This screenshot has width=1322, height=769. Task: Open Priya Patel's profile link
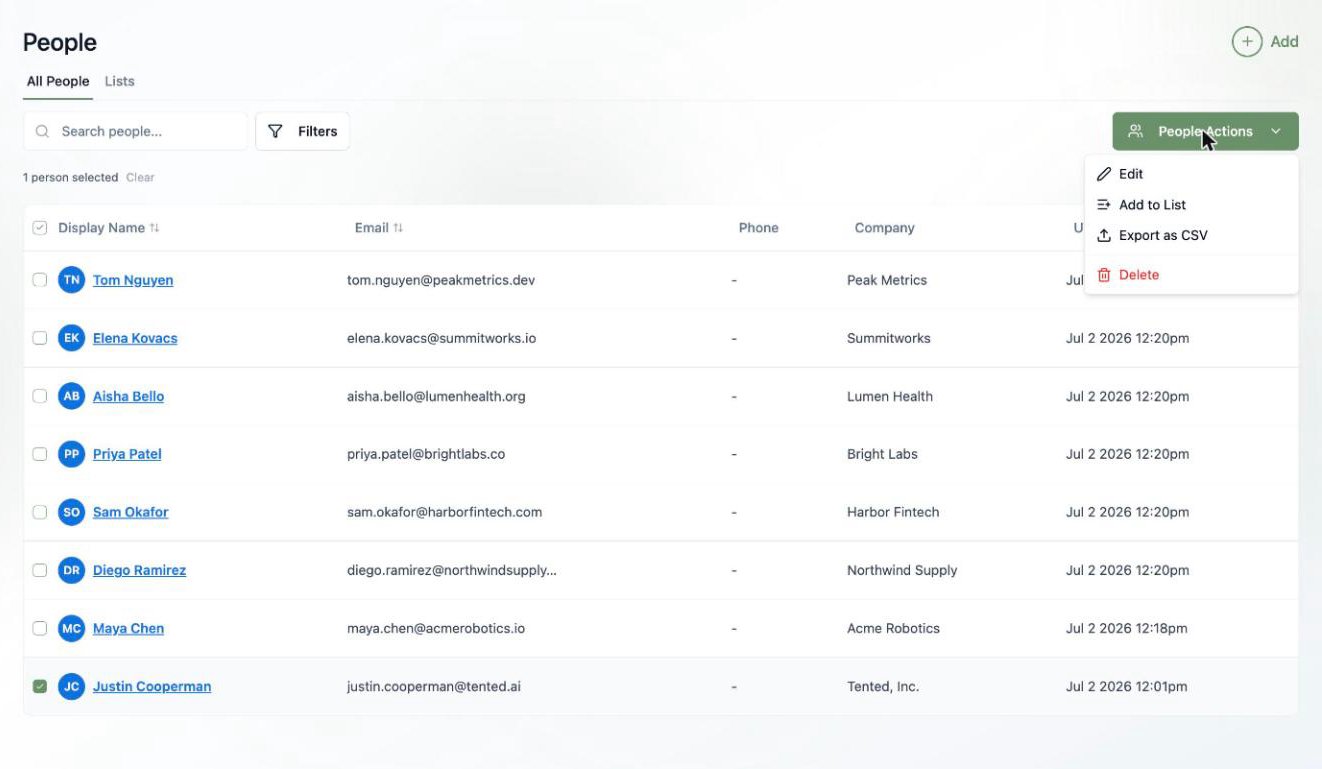pyautogui.click(x=127, y=454)
